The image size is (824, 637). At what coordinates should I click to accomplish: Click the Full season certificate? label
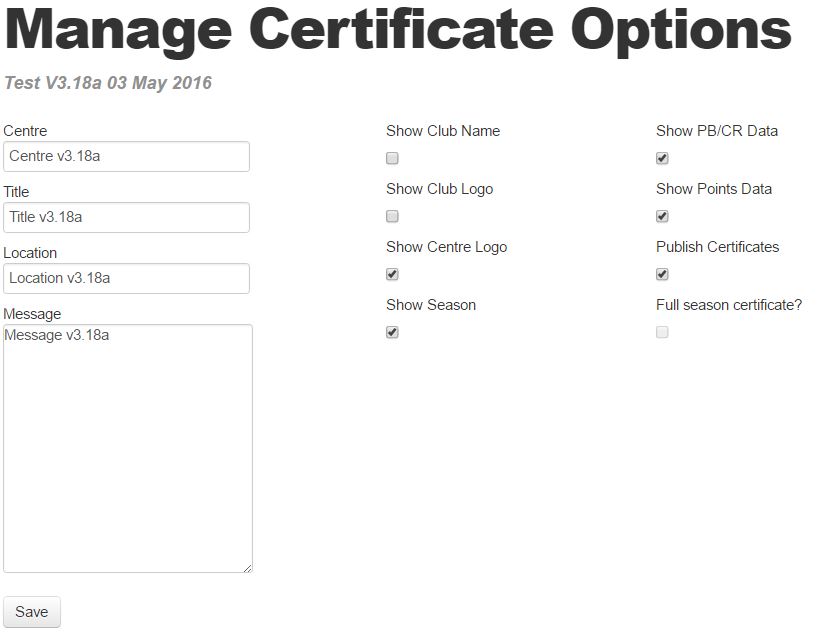point(729,305)
